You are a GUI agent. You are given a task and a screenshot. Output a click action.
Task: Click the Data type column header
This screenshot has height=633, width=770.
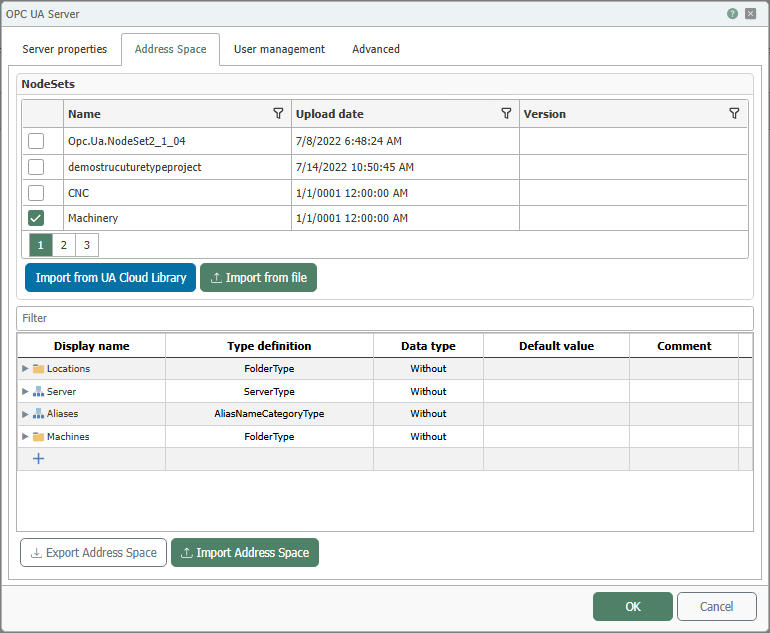[x=428, y=346]
